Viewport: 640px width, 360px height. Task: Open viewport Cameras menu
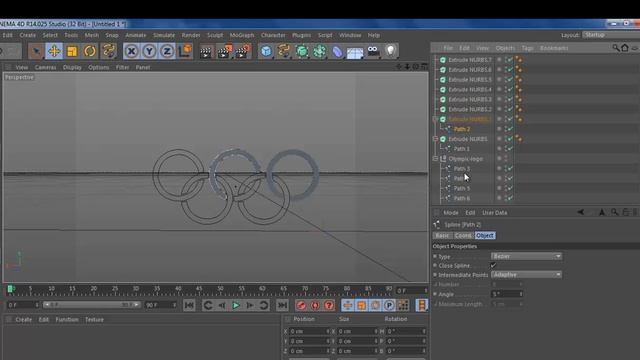(45, 67)
